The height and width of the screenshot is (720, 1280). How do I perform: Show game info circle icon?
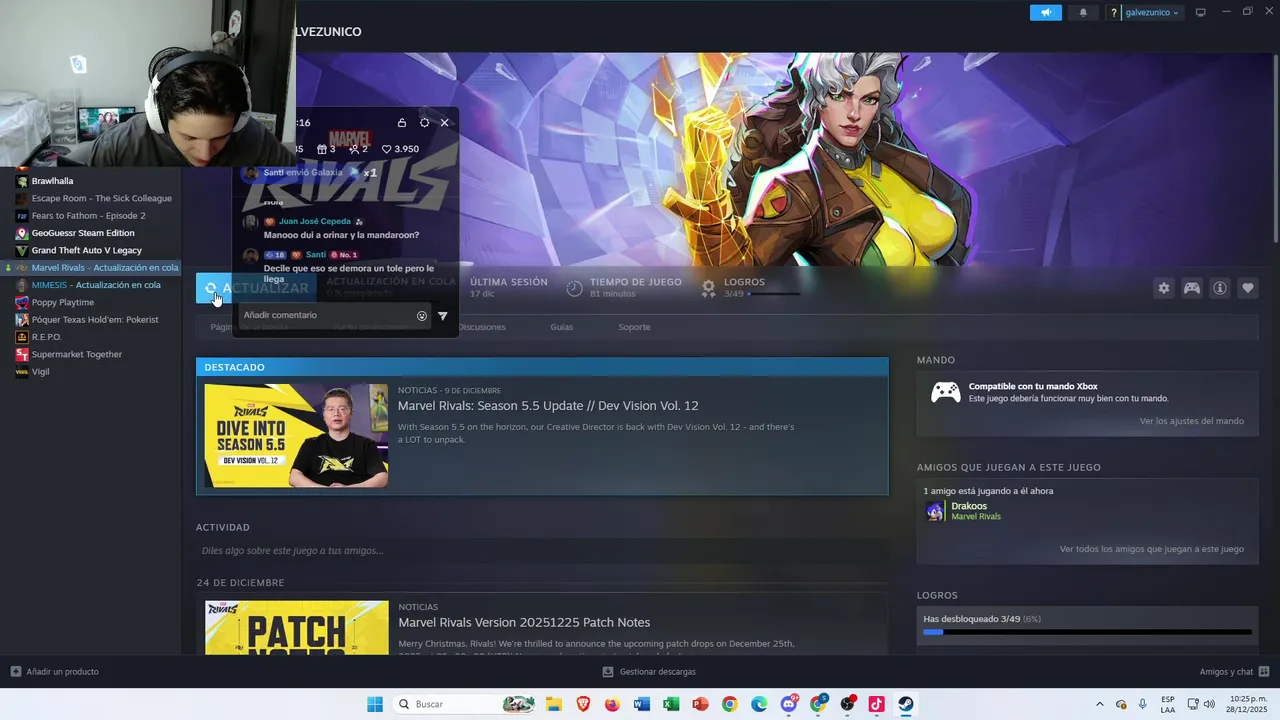1220,288
